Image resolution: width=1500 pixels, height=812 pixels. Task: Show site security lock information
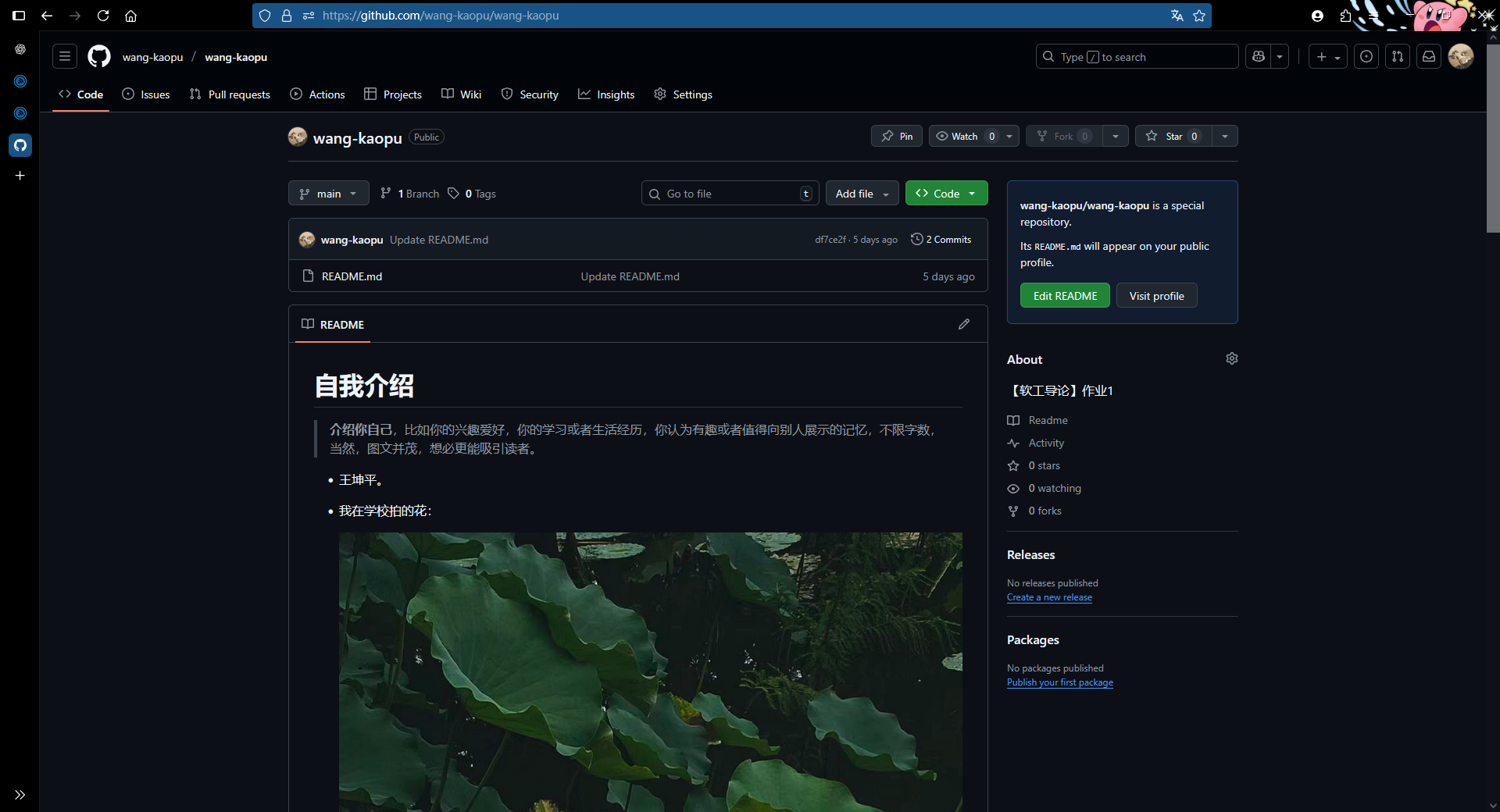[x=287, y=16]
